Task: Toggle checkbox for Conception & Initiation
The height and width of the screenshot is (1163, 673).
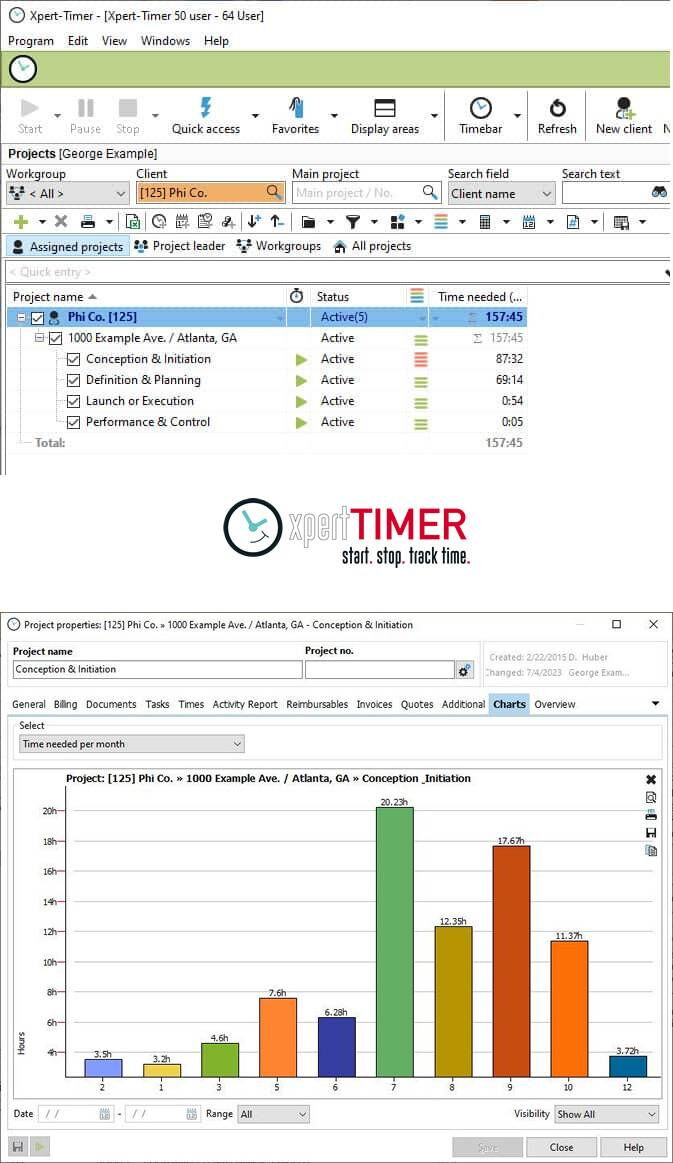Action: (73, 360)
